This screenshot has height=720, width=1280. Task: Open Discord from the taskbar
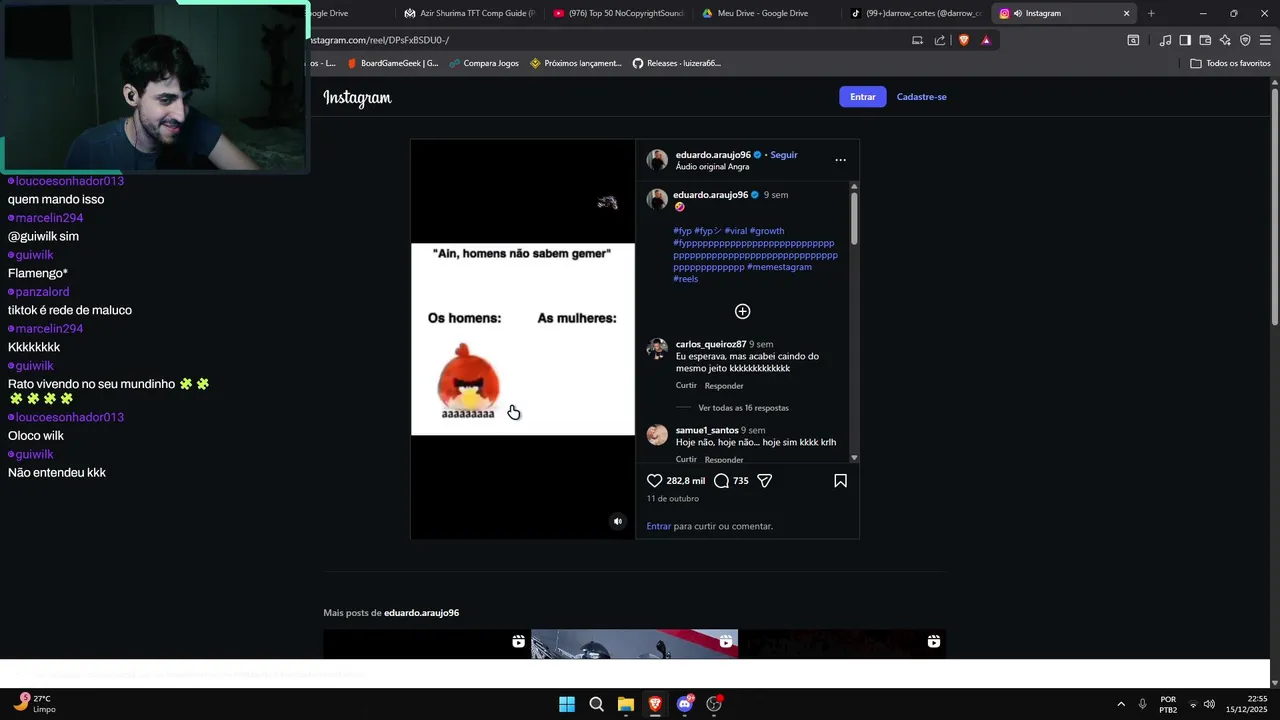(685, 704)
